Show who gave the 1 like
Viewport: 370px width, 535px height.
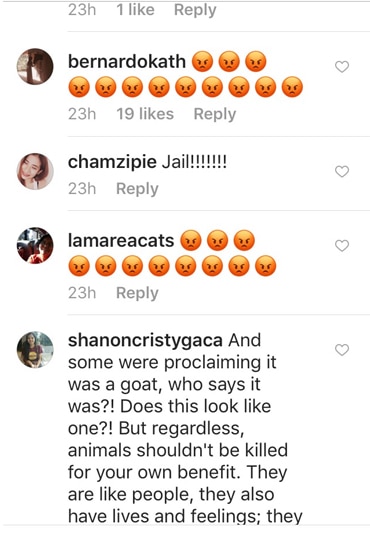[135, 10]
